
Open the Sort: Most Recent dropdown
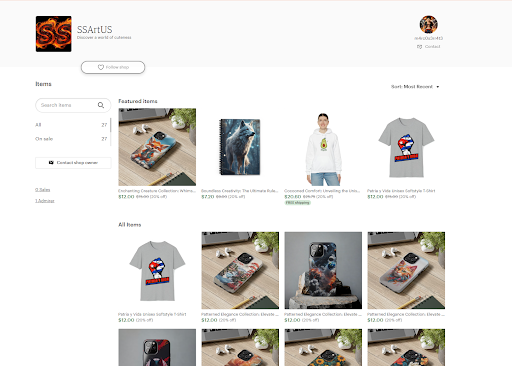click(x=415, y=87)
